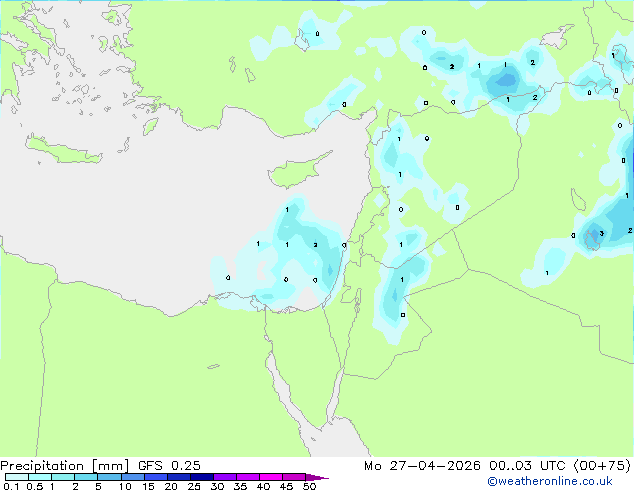This screenshot has height=490, width=634.
Task: Click the '0.1' legend scale label
Action: 11,486
